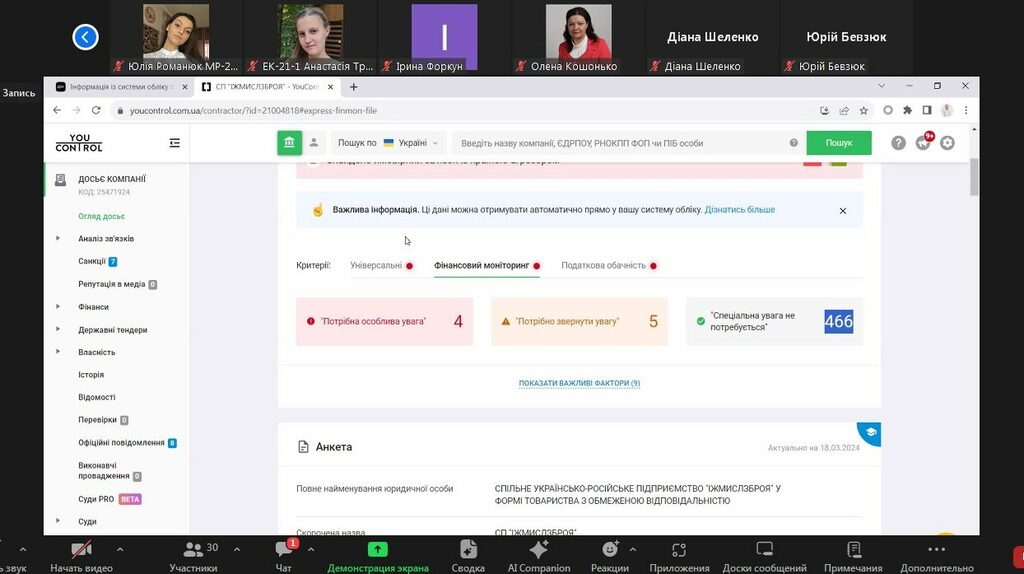
Task: Open the settings gear icon in header
Action: tap(947, 143)
